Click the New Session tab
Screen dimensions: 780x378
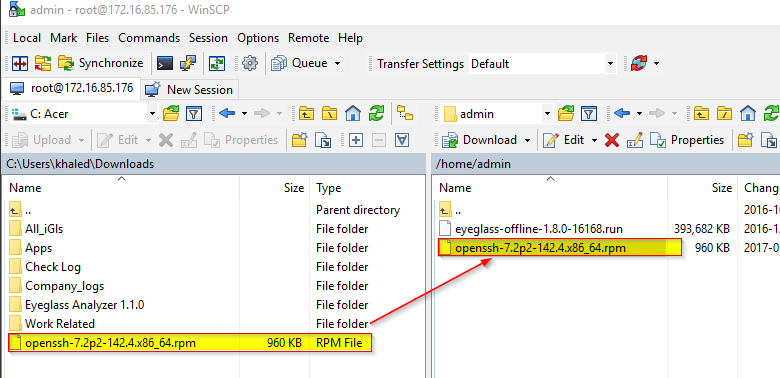pos(190,90)
